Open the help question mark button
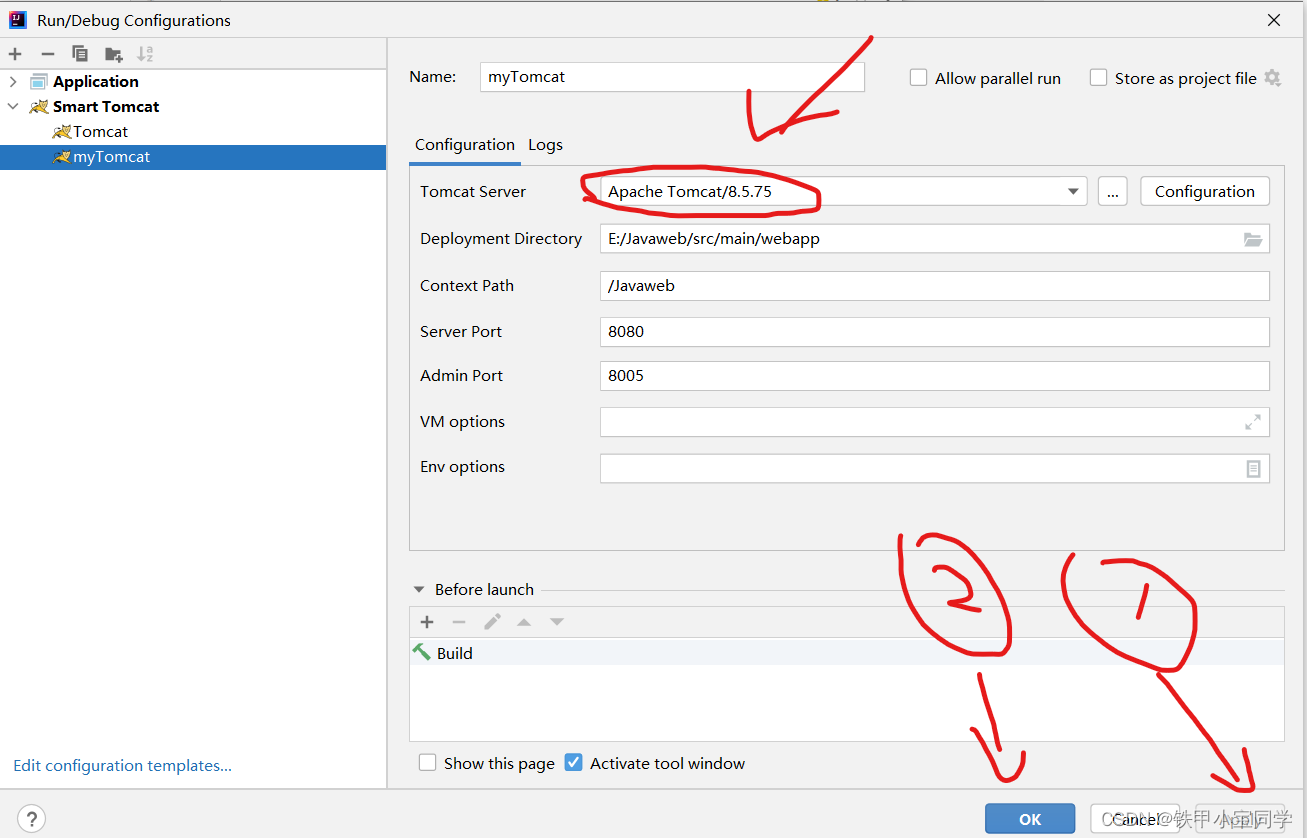 click(x=32, y=819)
